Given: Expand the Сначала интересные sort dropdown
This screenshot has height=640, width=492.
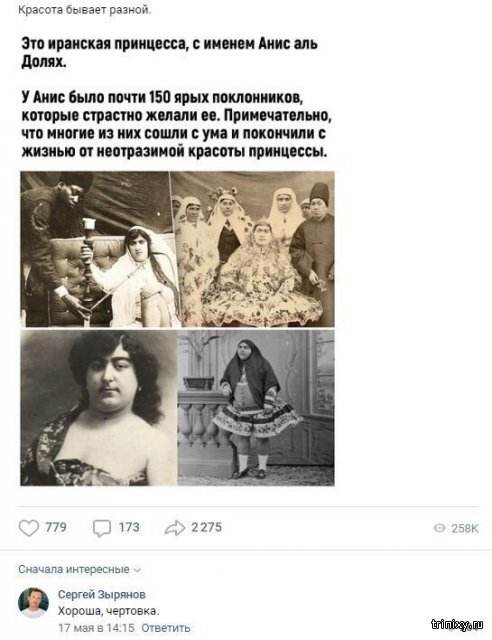Looking at the screenshot, I should tap(79, 569).
